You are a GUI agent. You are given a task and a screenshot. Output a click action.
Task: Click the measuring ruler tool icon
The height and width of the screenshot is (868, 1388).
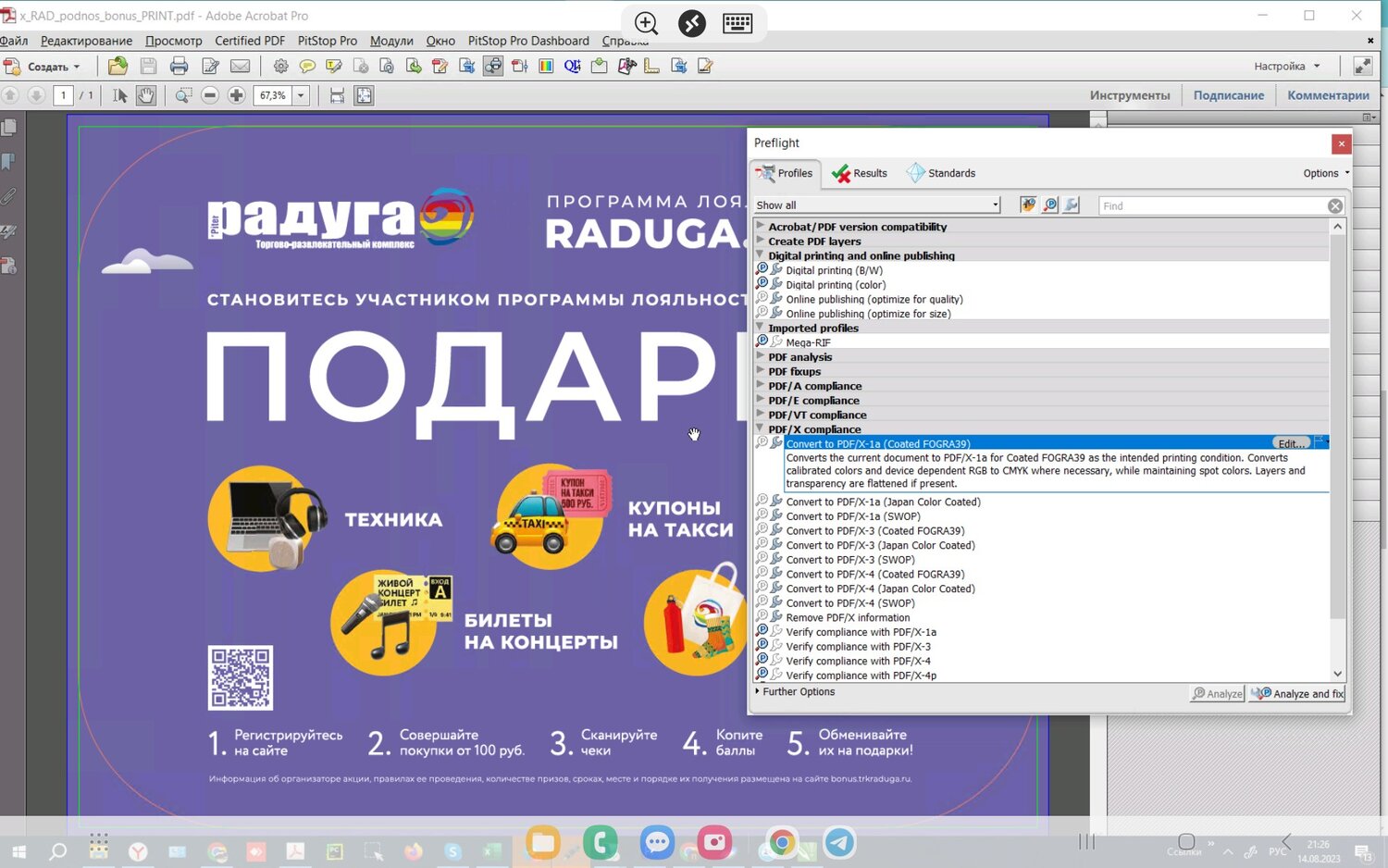pos(652,66)
